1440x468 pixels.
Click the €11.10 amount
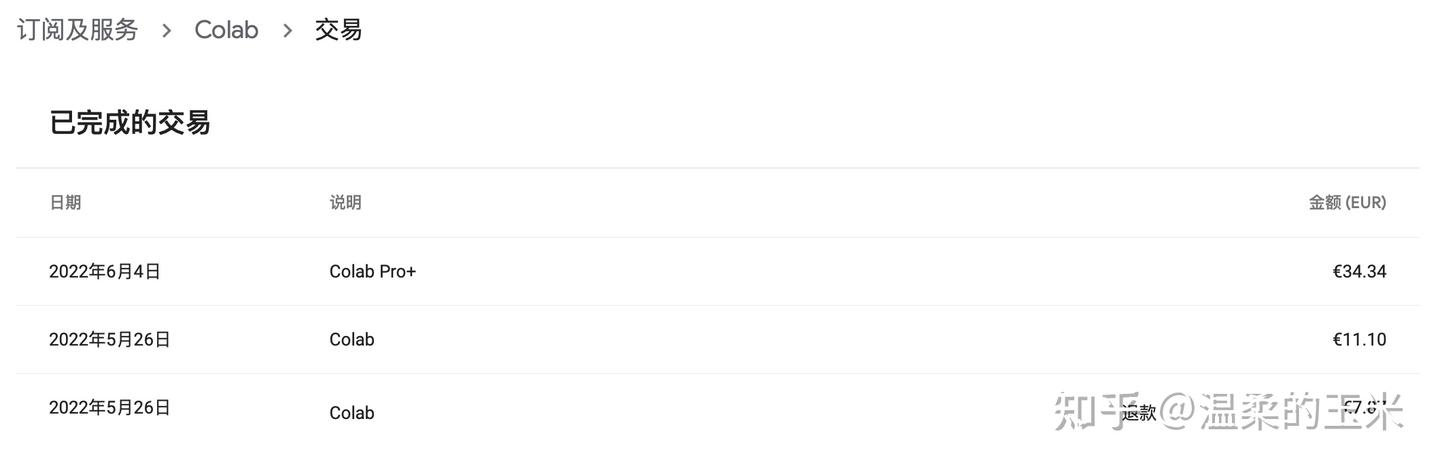point(1359,339)
